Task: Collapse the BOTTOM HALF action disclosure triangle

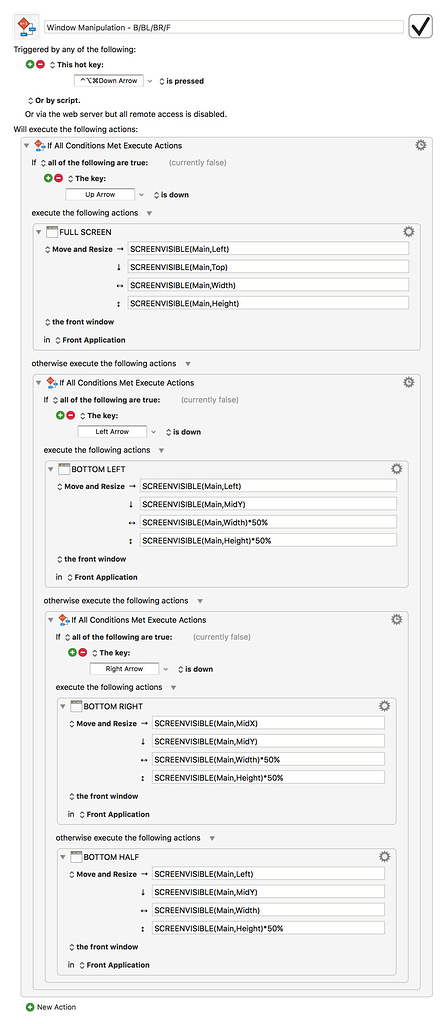Action: coord(62,857)
